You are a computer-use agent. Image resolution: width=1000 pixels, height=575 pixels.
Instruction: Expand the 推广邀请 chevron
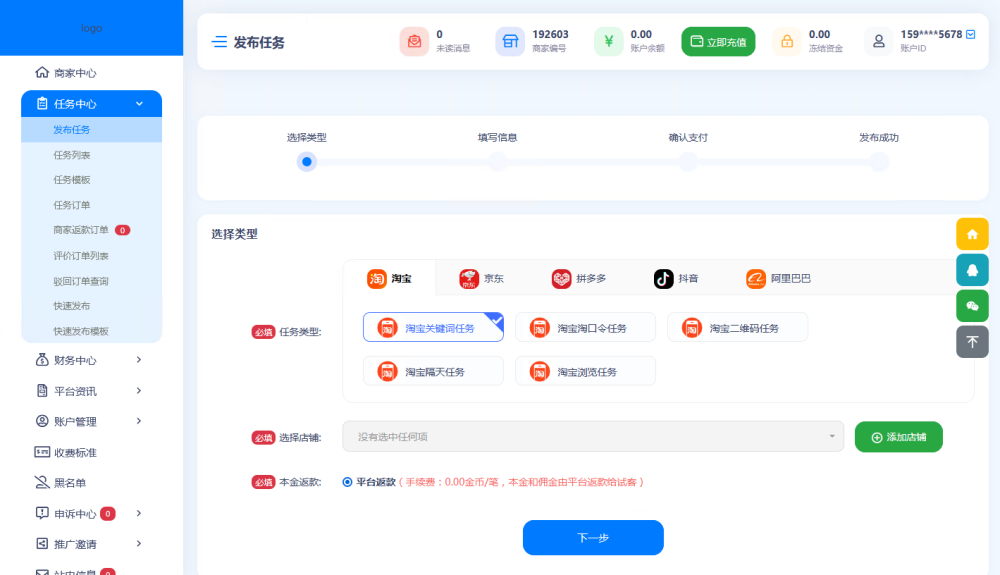pyautogui.click(x=139, y=543)
